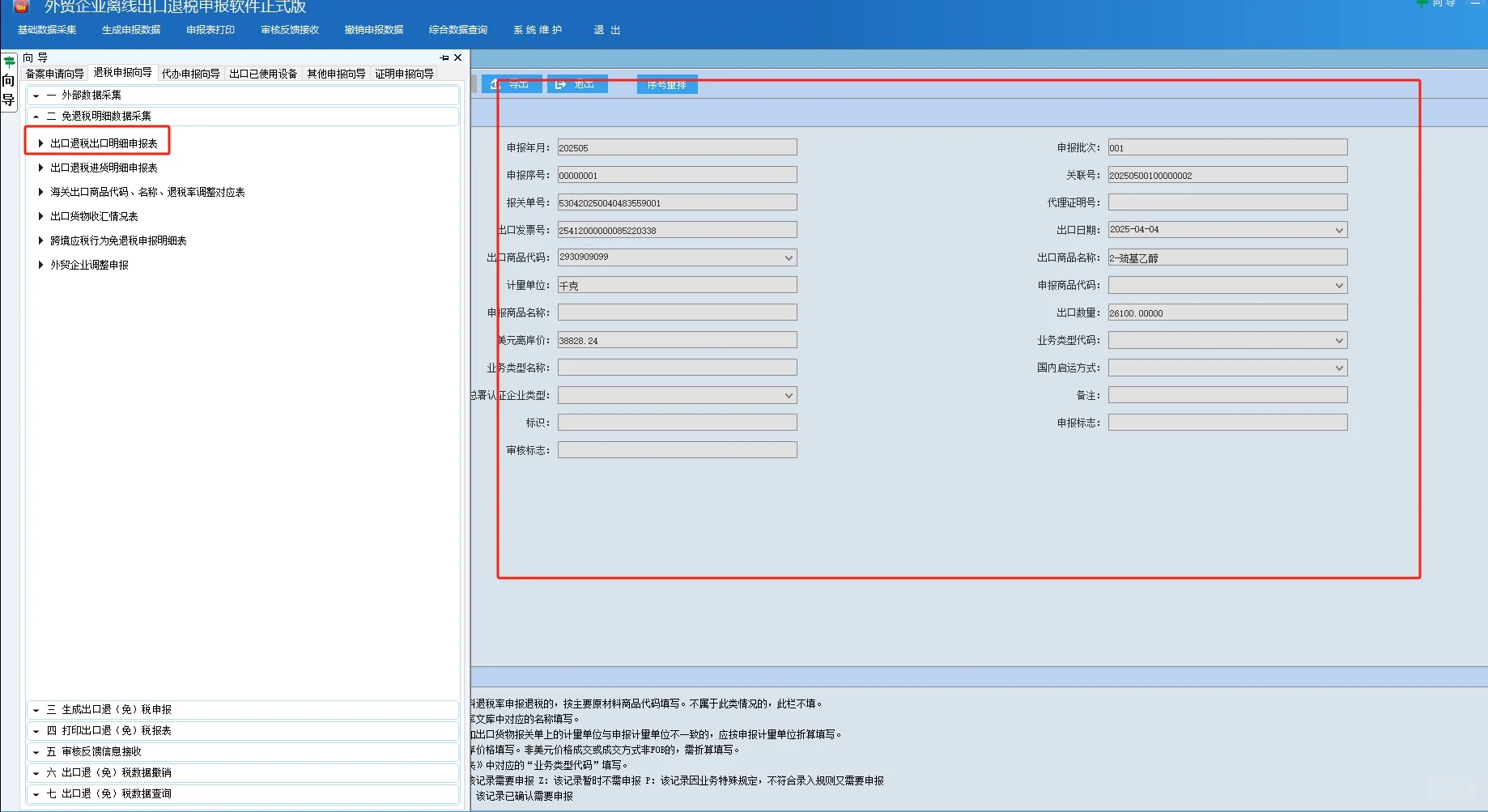
Task: Open the 业务类型代码 dropdown
Action: [1339, 340]
